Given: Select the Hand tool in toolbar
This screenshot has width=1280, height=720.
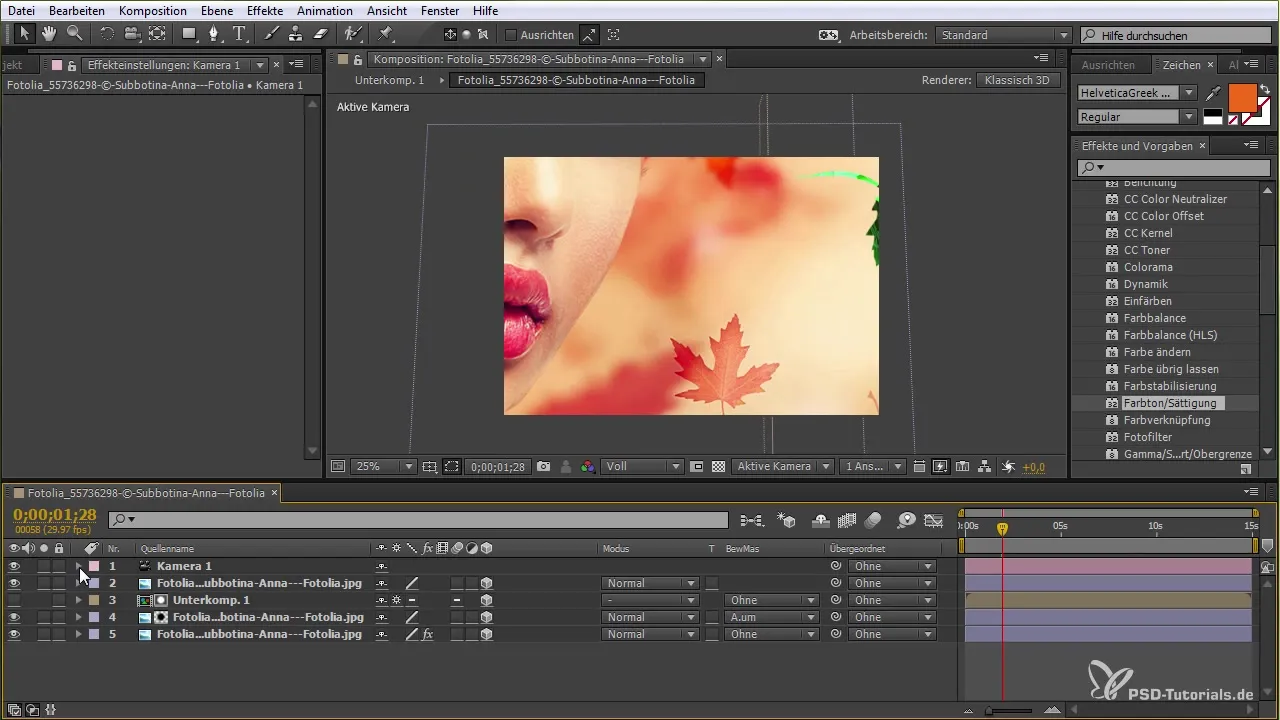Looking at the screenshot, I should 49,34.
